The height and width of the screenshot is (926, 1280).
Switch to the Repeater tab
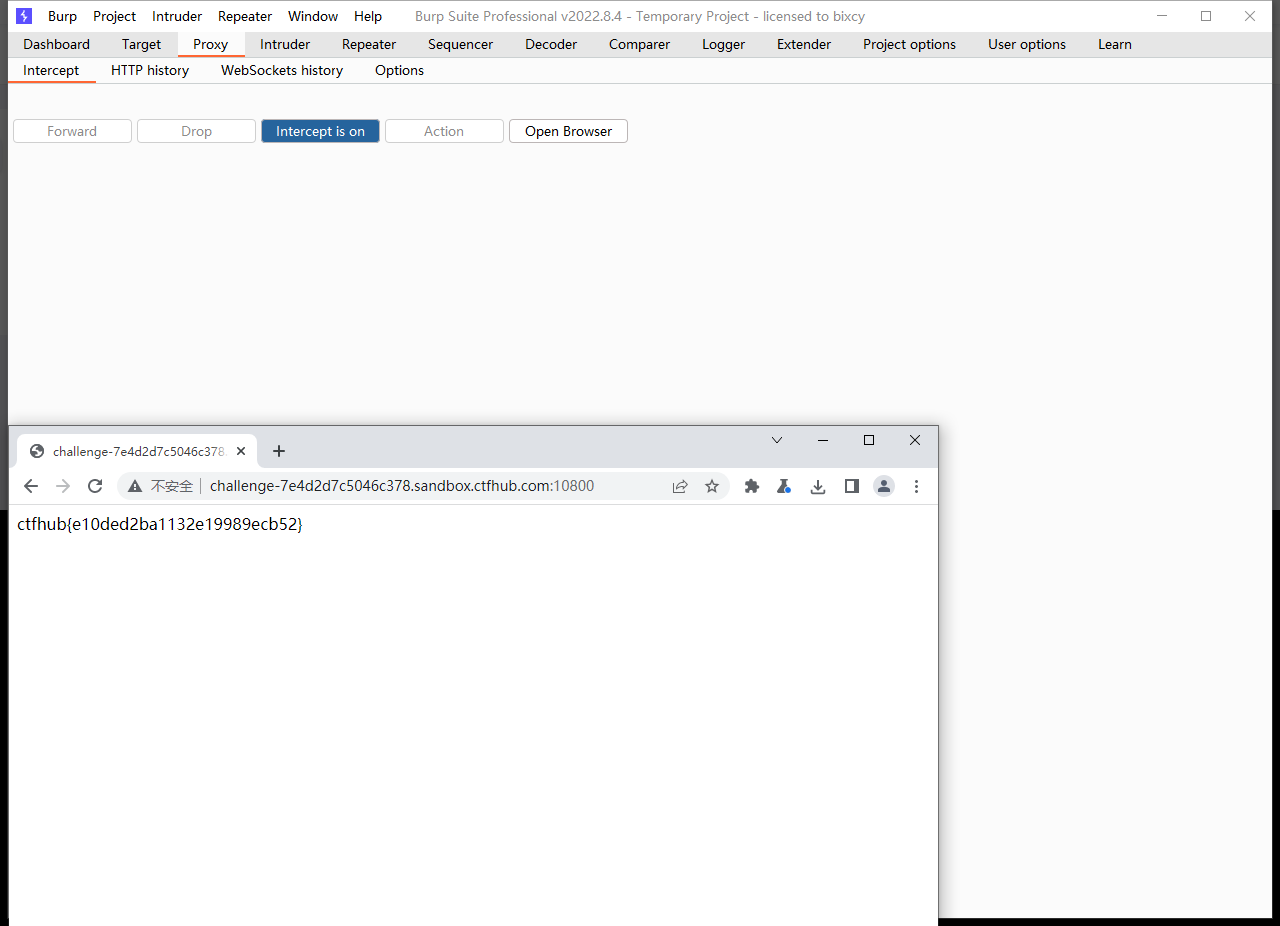click(369, 44)
